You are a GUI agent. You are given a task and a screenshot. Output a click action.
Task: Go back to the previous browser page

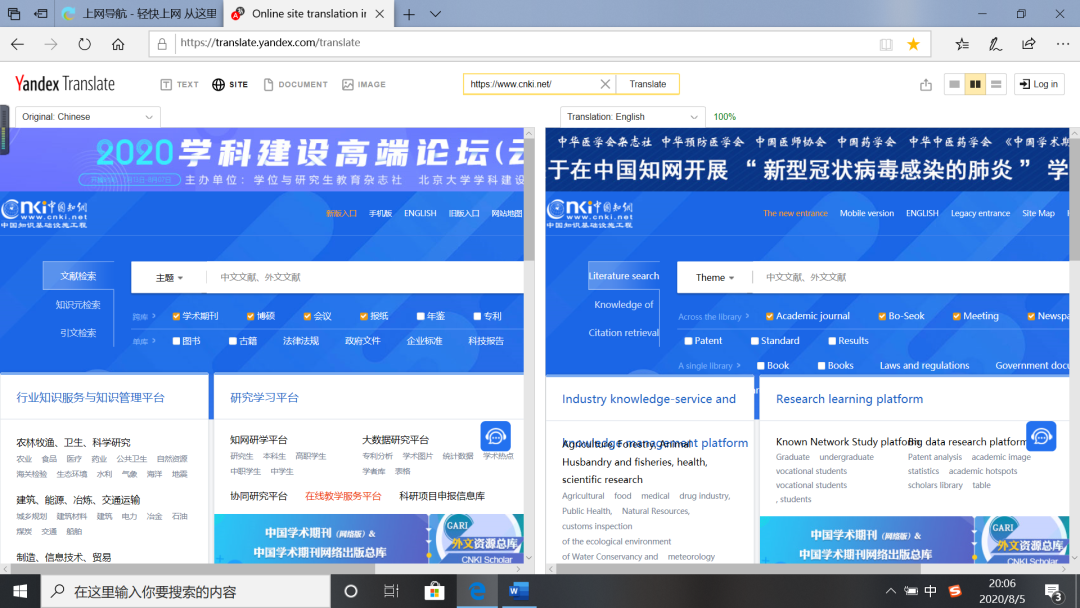(x=17, y=44)
